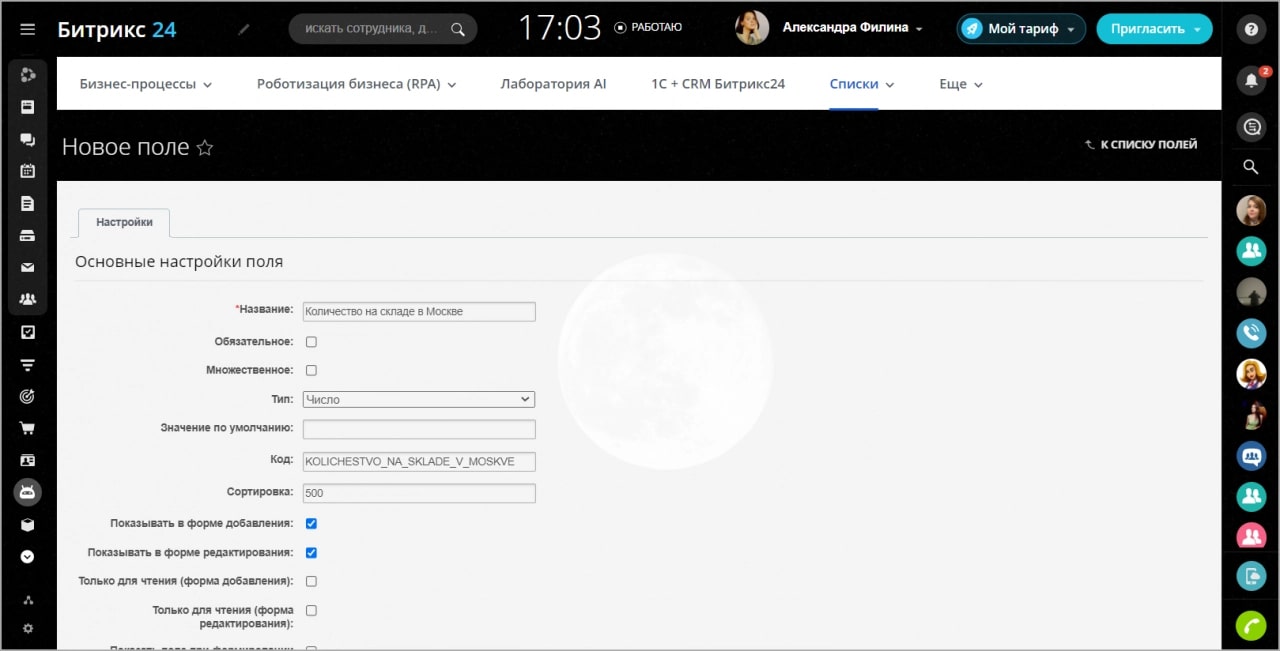This screenshot has height=651, width=1280.
Task: Open notifications bell with 2 badge
Action: pyautogui.click(x=1250, y=80)
